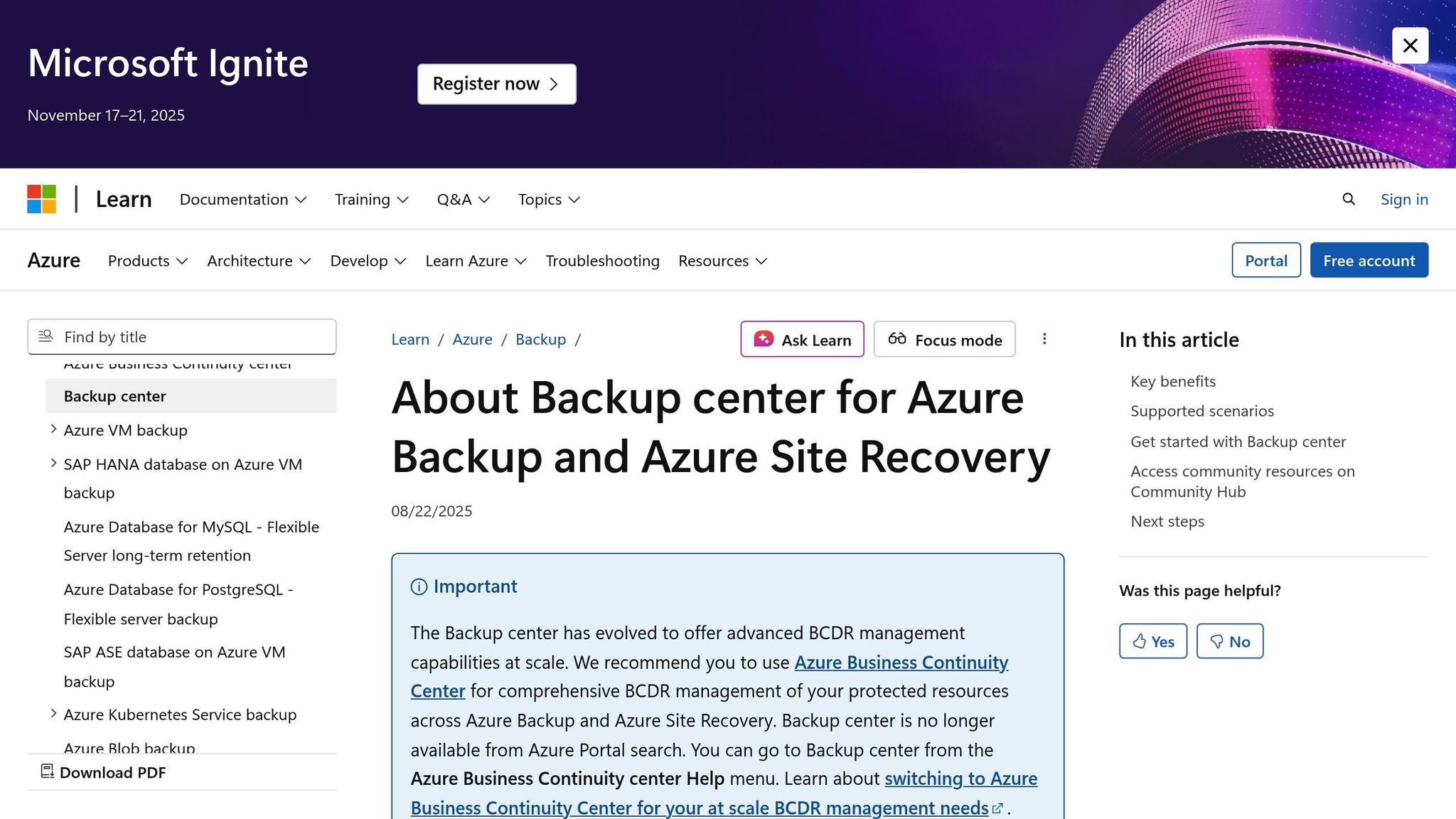Click the info icon in the Important callout
The image size is (1456, 819).
point(419,587)
